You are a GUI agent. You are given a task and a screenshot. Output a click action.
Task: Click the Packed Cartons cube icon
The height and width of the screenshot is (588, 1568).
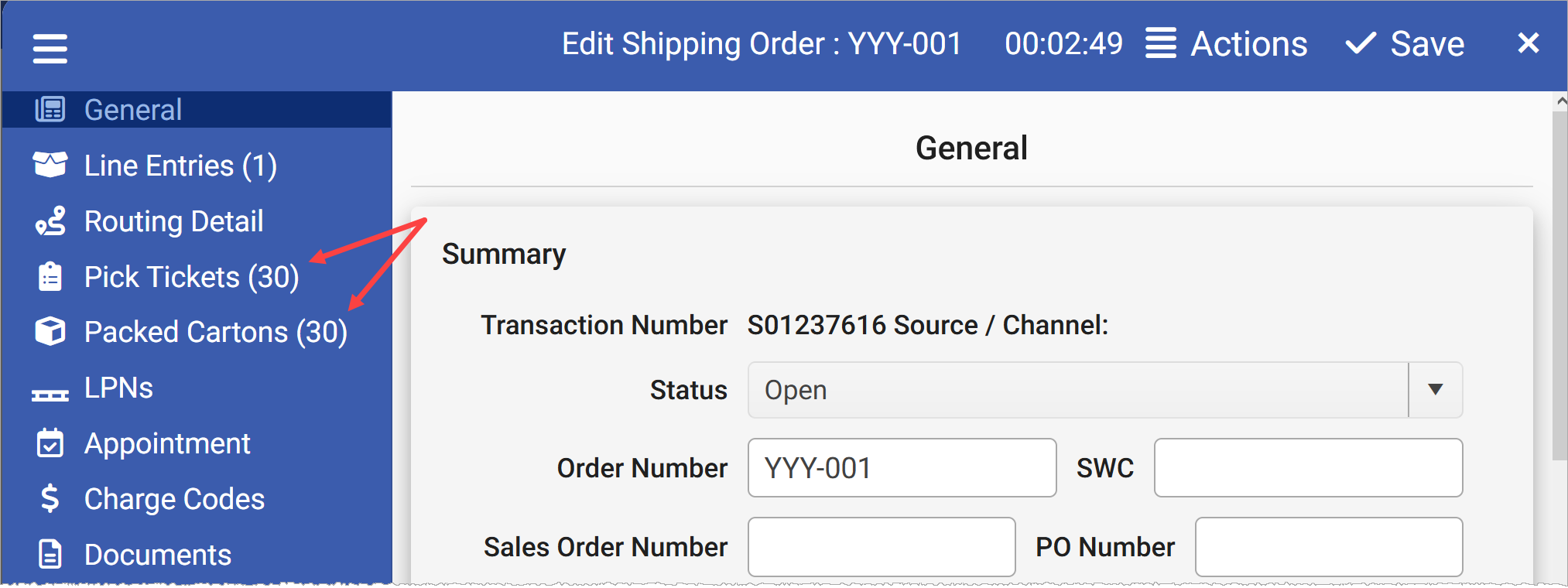coord(50,331)
